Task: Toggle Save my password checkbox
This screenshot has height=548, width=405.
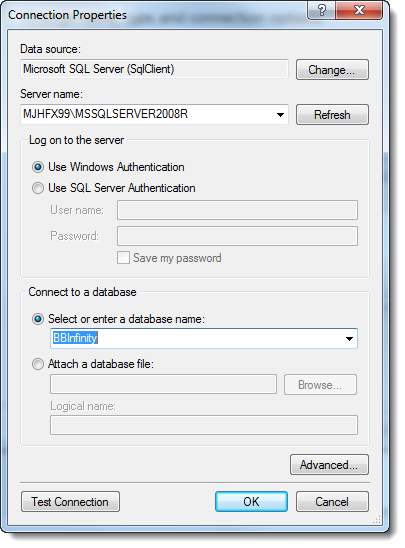Action: pyautogui.click(x=123, y=258)
